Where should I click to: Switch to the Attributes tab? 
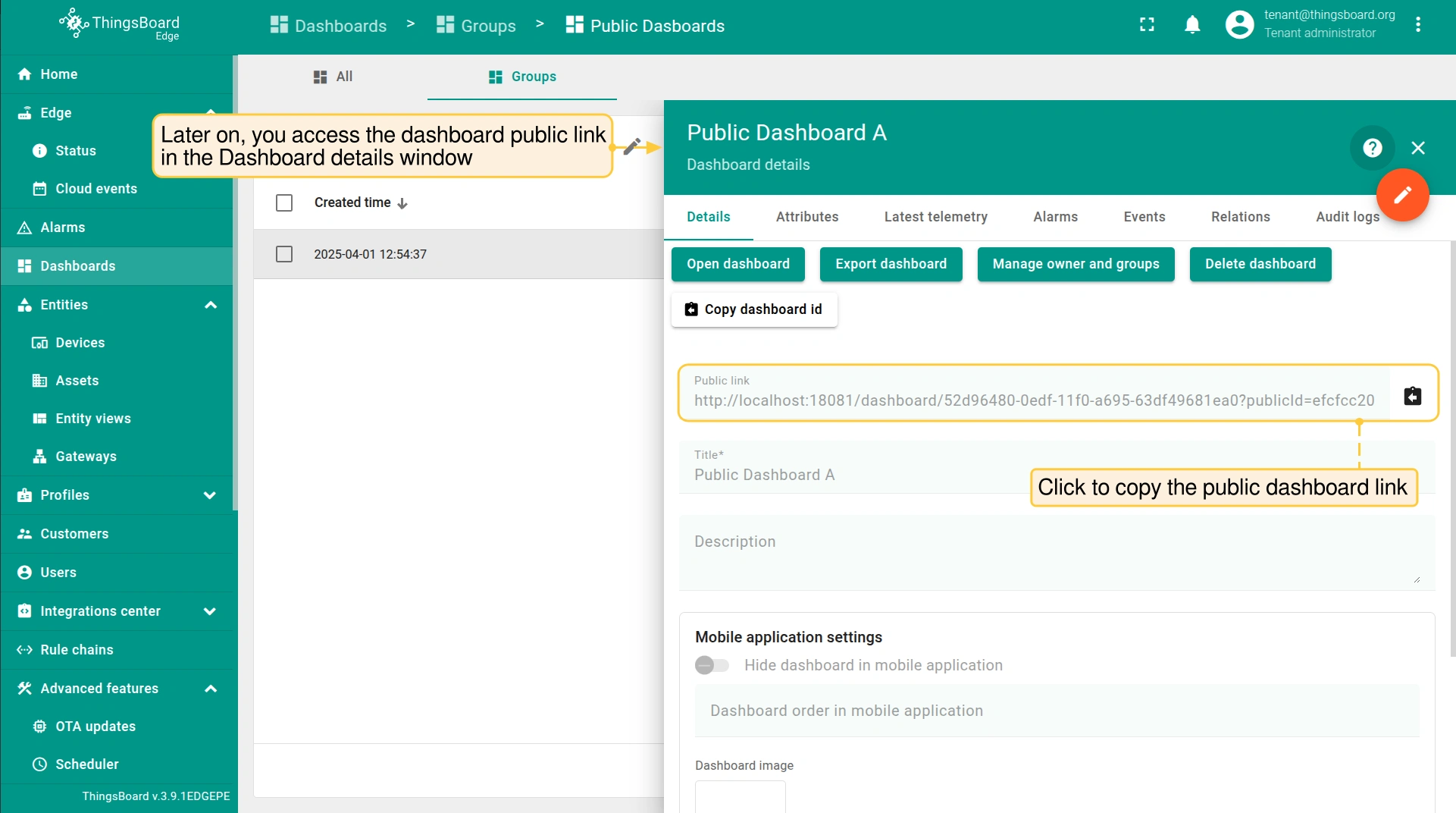pyautogui.click(x=806, y=217)
